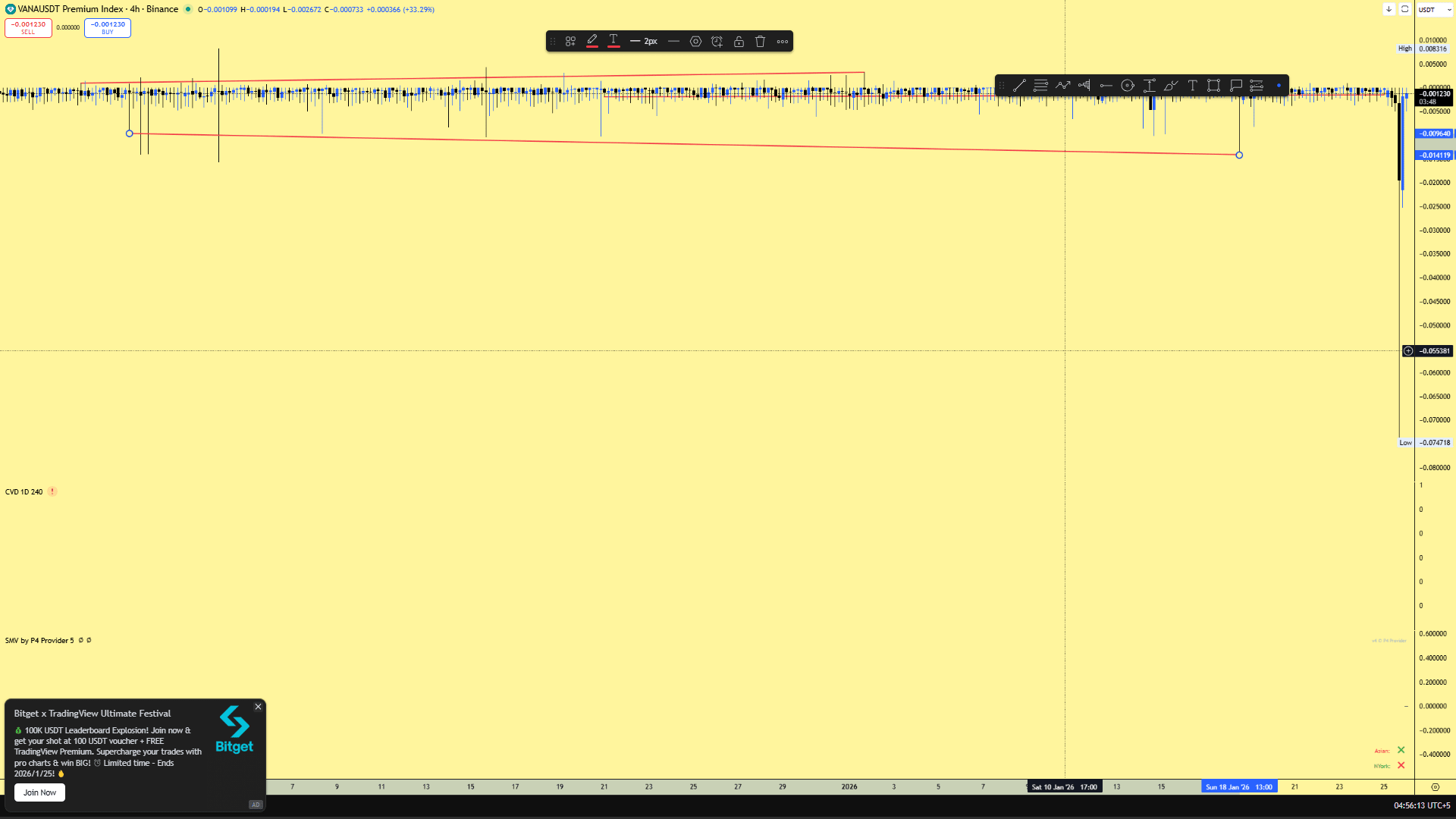Open the line style selector

pos(673,42)
